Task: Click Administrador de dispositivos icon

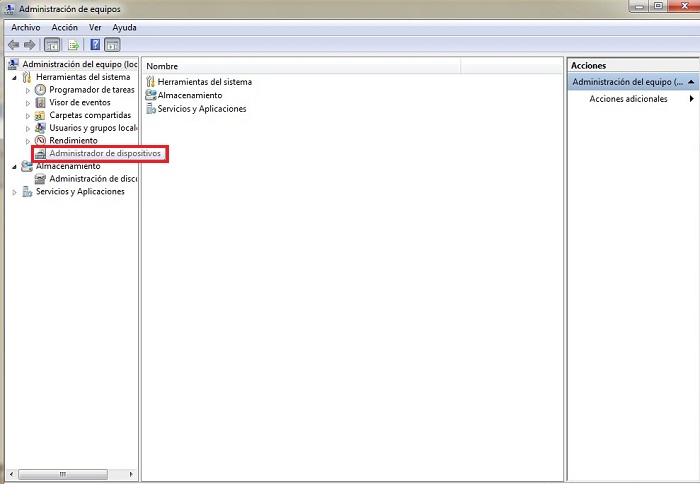Action: [x=41, y=154]
